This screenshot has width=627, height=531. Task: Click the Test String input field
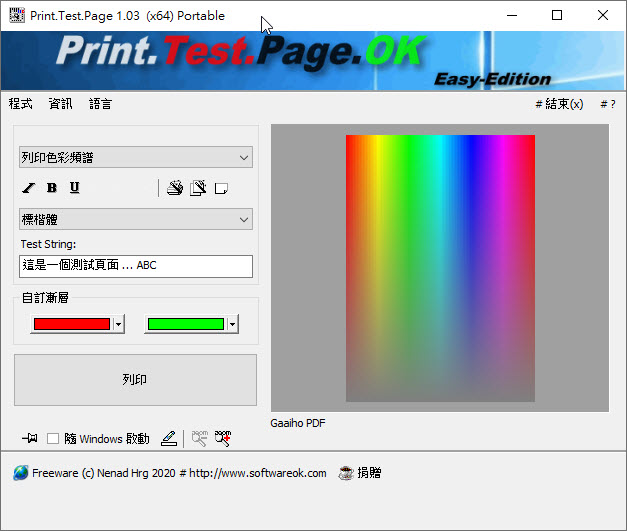[x=136, y=266]
